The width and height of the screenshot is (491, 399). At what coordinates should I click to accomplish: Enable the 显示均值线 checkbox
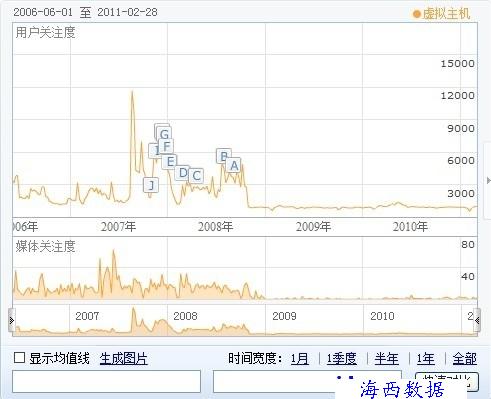[19, 358]
